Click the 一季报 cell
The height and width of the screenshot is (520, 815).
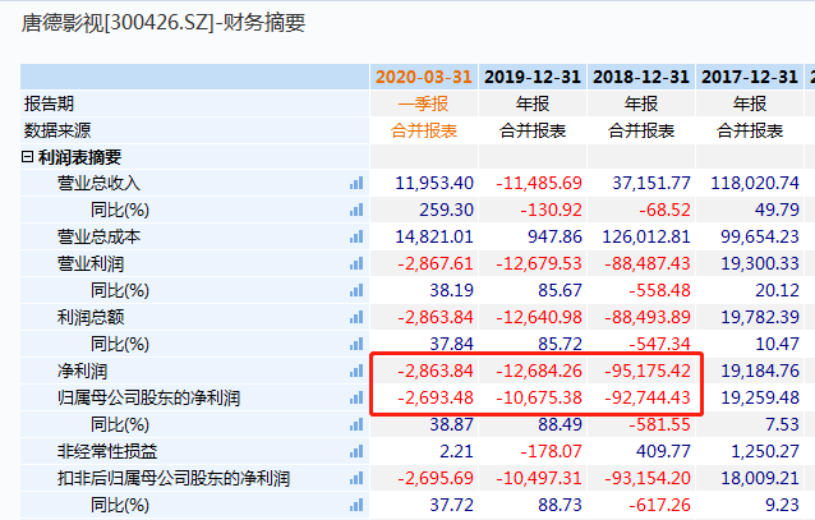click(x=424, y=103)
